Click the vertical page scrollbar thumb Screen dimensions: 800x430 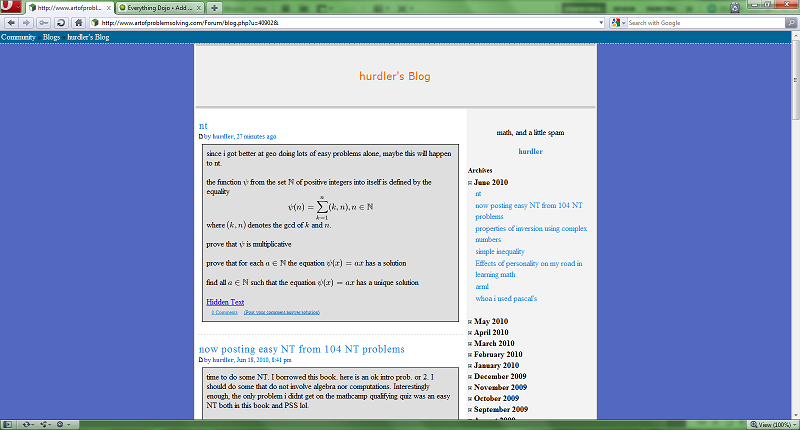[x=795, y=80]
